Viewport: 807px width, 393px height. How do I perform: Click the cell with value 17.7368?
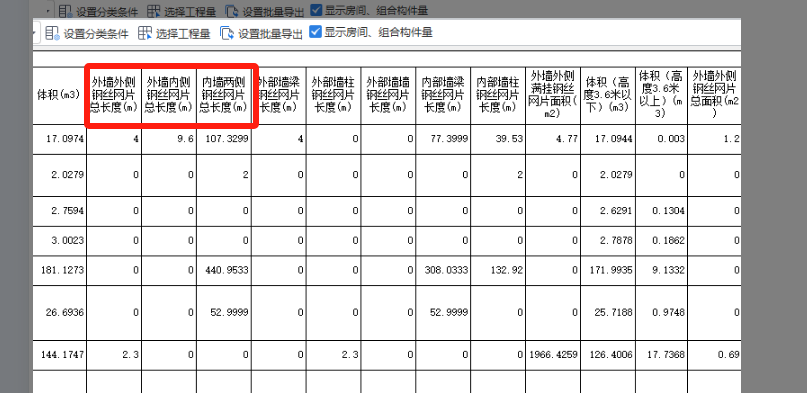coord(661,354)
